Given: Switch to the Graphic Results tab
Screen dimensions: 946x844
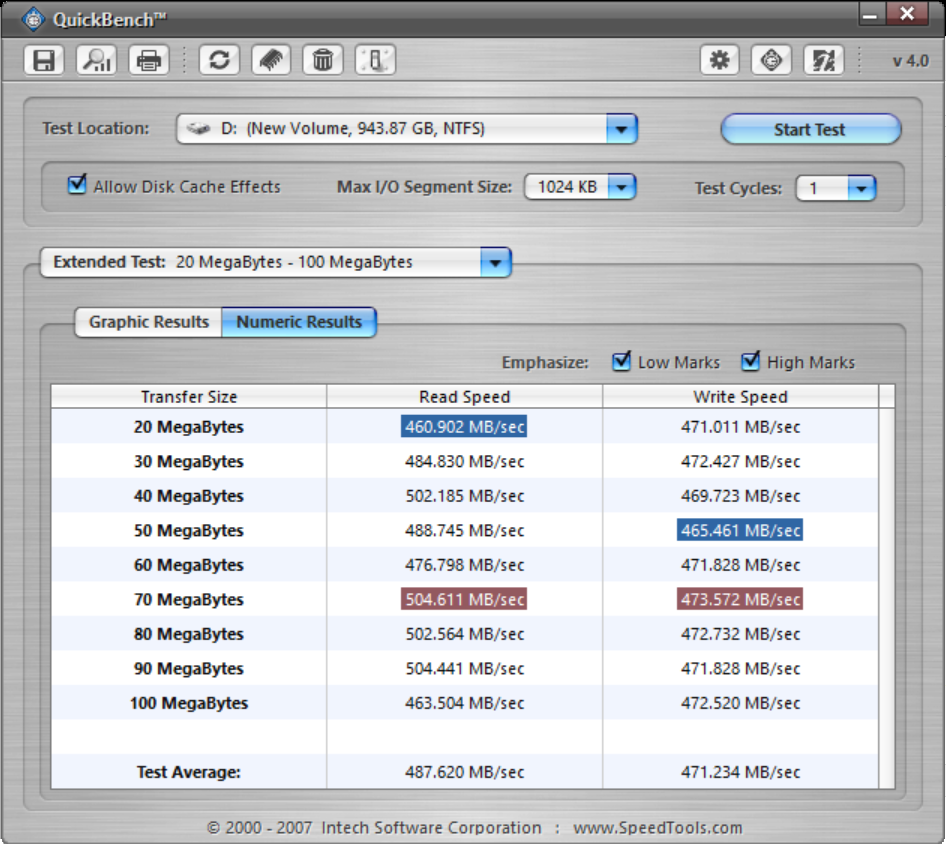Looking at the screenshot, I should pos(148,322).
